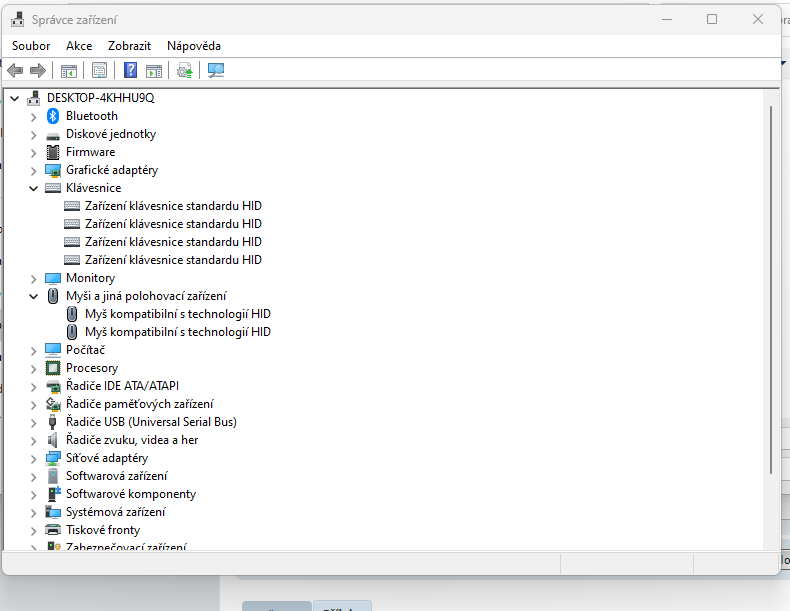790x611 pixels.
Task: Select the DESKTOP-4KHHU9Q root node
Action: 100,98
